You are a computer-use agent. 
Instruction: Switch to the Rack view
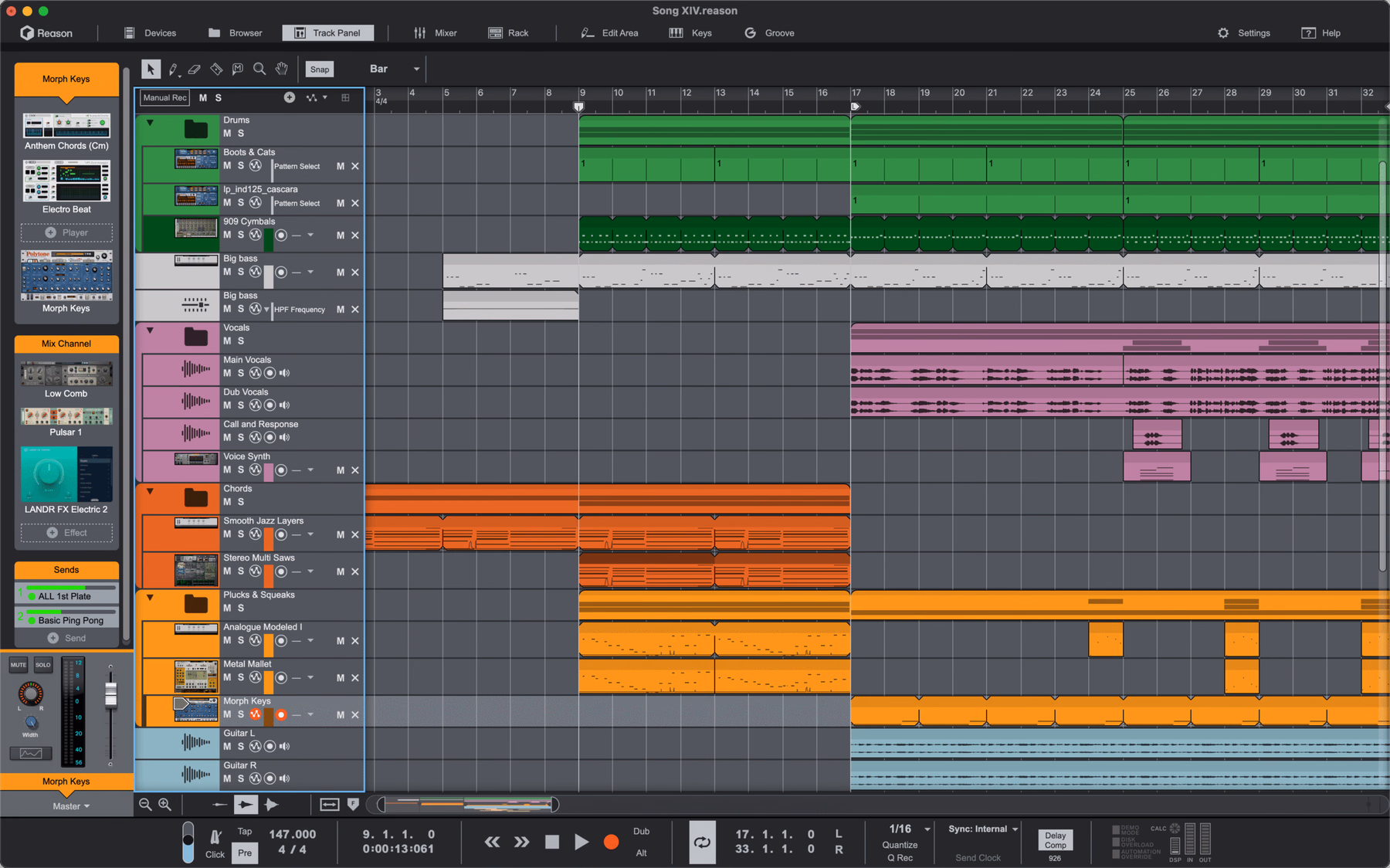click(509, 32)
